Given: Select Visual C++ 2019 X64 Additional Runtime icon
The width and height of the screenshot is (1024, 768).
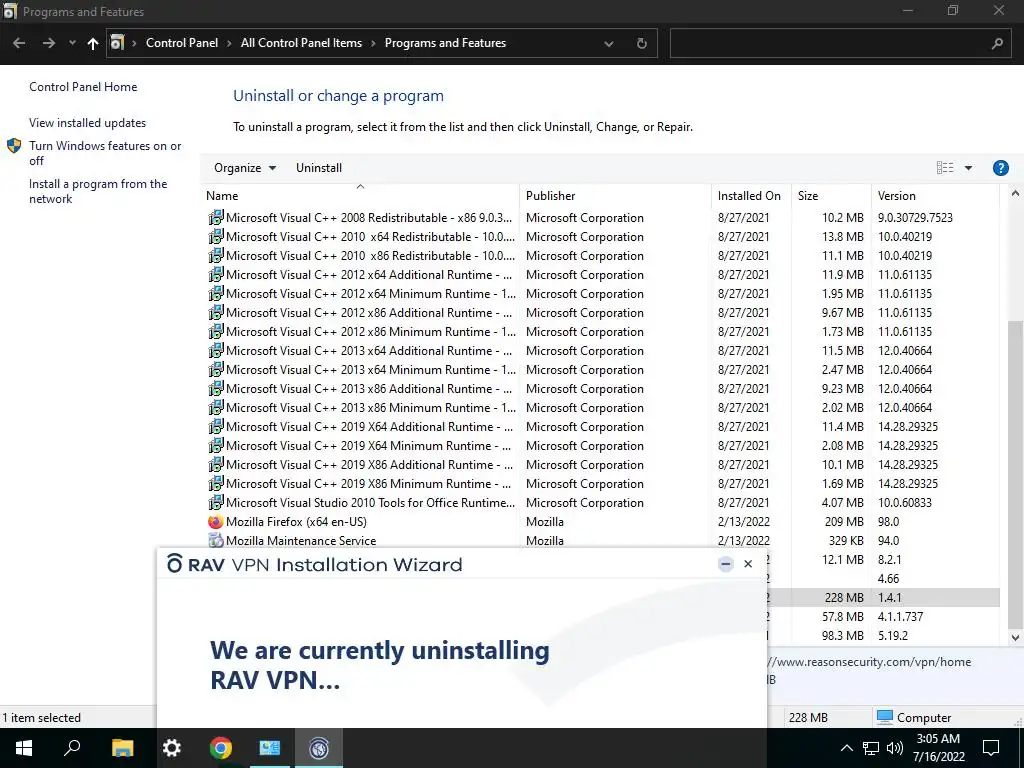Looking at the screenshot, I should 216,426.
